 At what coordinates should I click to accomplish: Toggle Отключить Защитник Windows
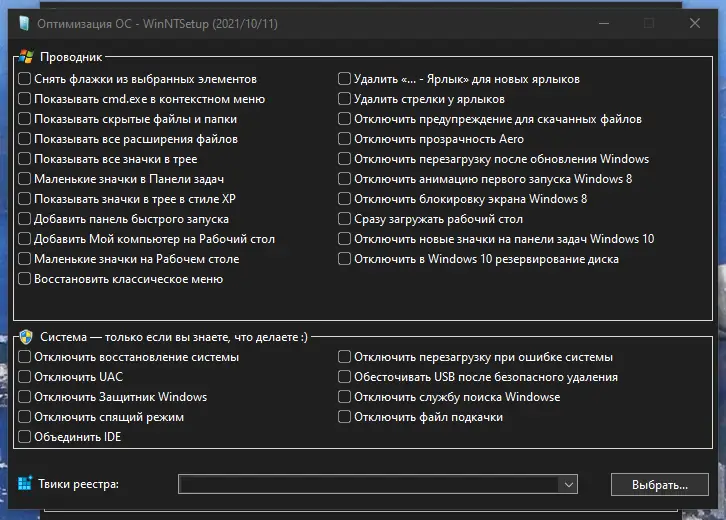coord(25,397)
